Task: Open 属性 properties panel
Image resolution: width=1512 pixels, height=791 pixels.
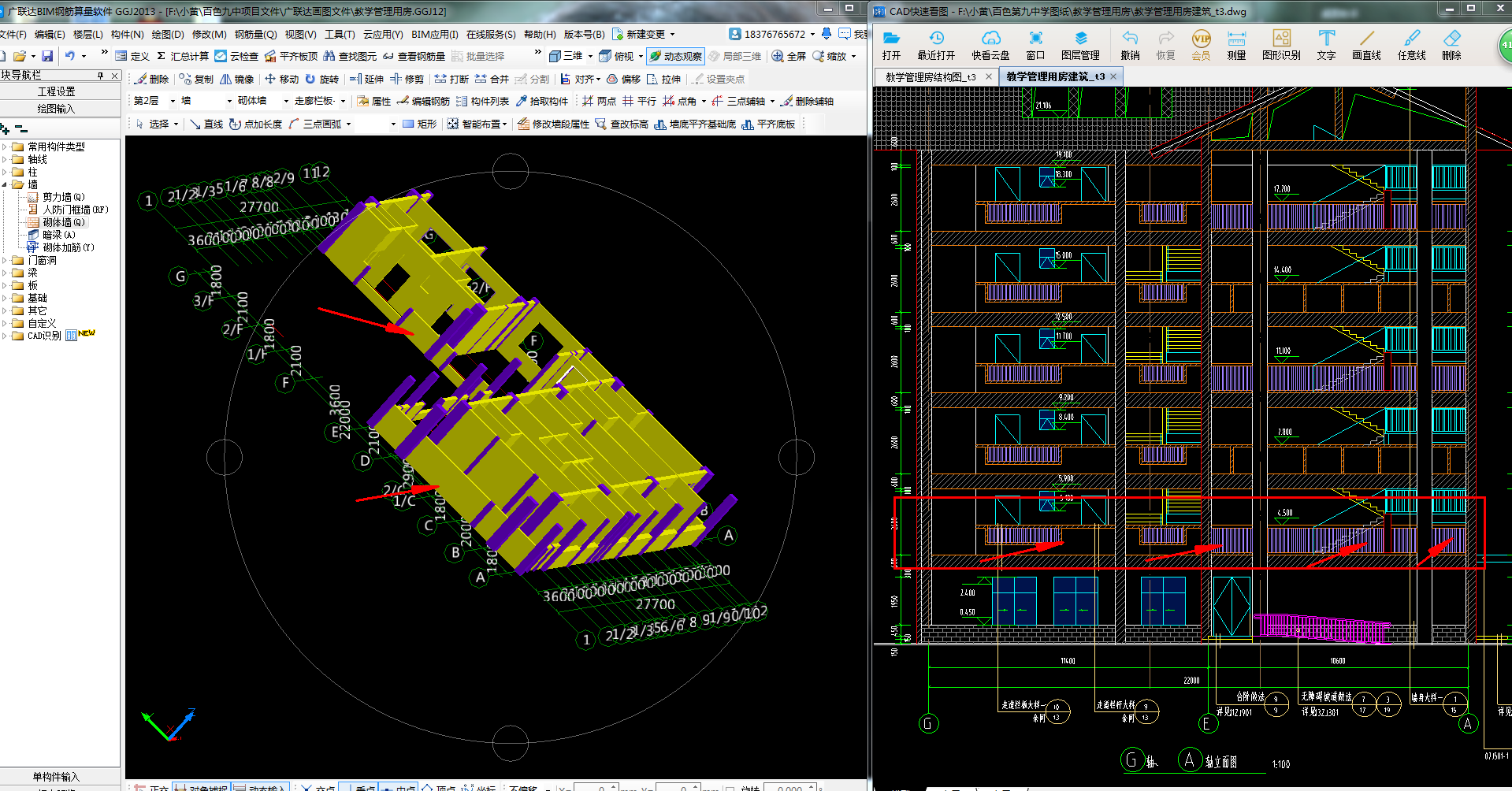Action: pos(373,101)
